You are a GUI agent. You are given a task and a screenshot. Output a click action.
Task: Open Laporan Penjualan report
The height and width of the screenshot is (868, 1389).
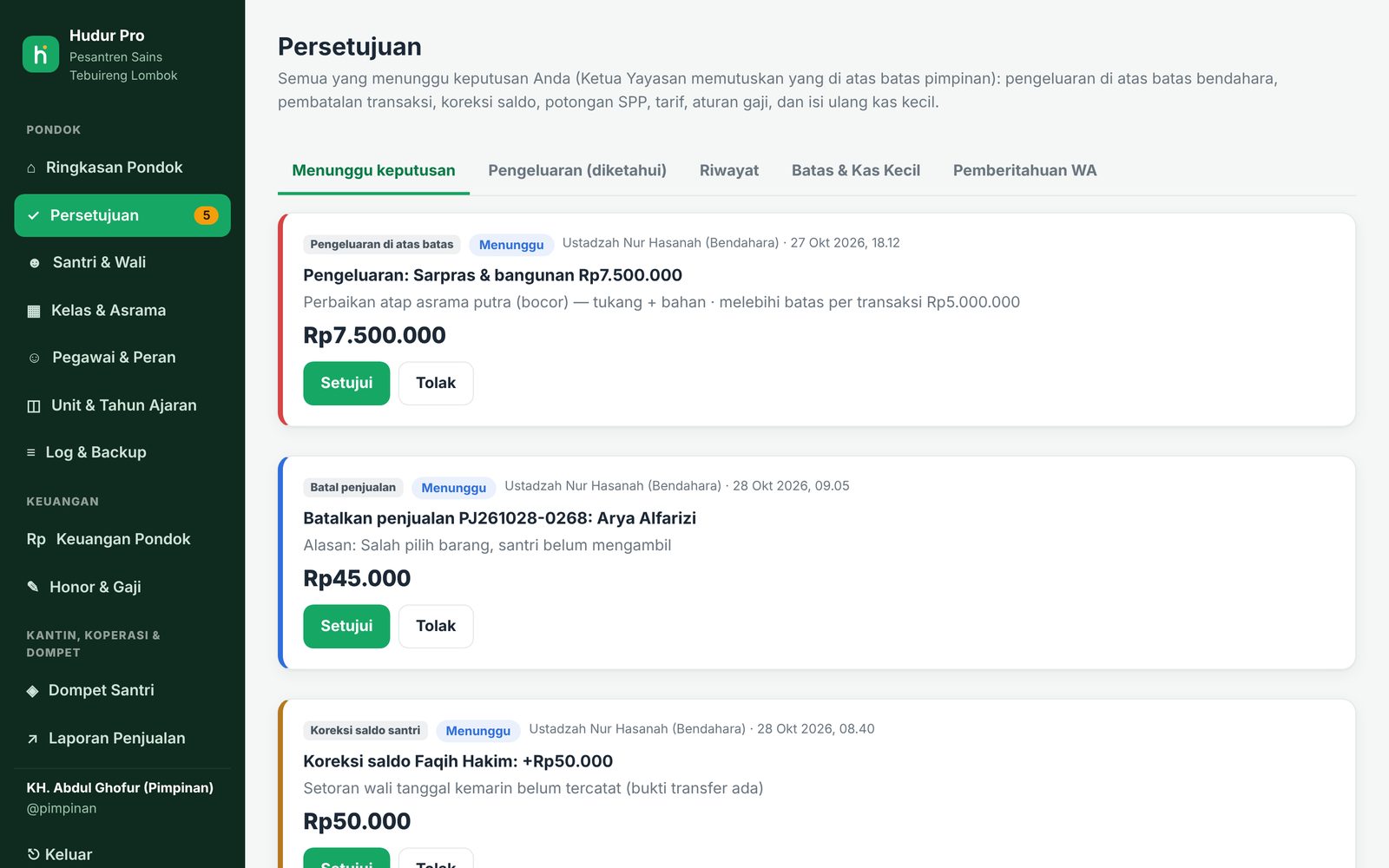pos(122,739)
